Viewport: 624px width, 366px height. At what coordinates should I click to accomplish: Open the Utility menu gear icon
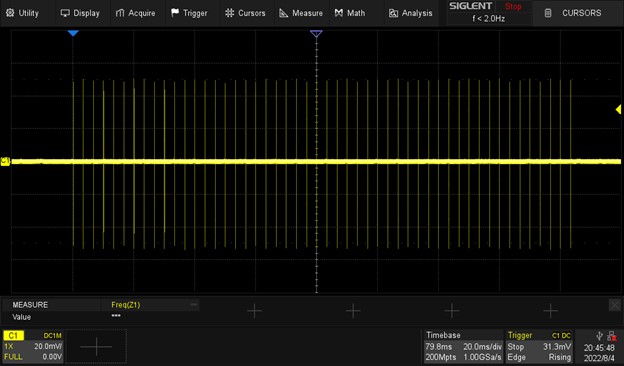click(x=10, y=13)
